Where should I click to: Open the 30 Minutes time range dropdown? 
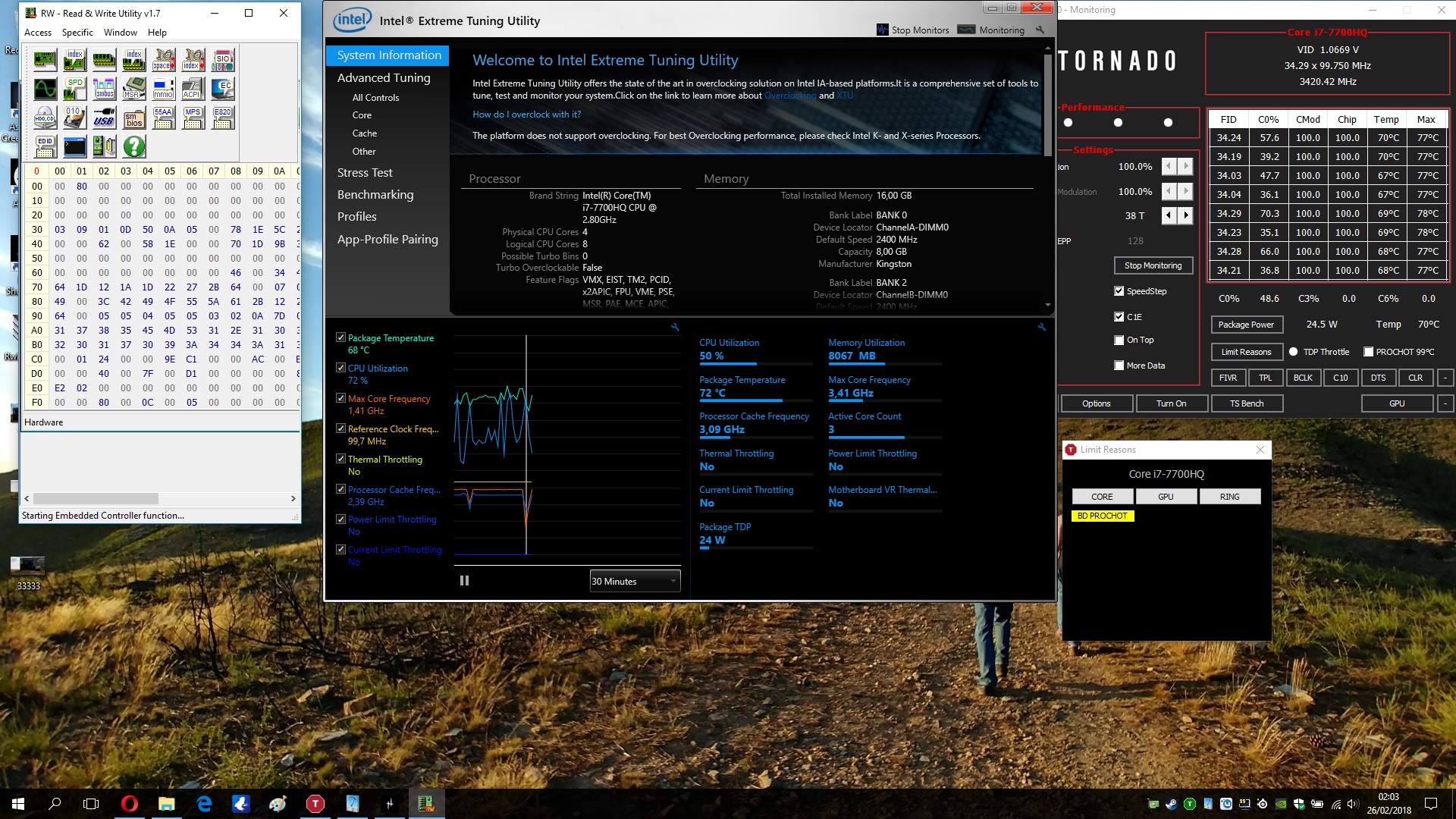[x=635, y=582]
